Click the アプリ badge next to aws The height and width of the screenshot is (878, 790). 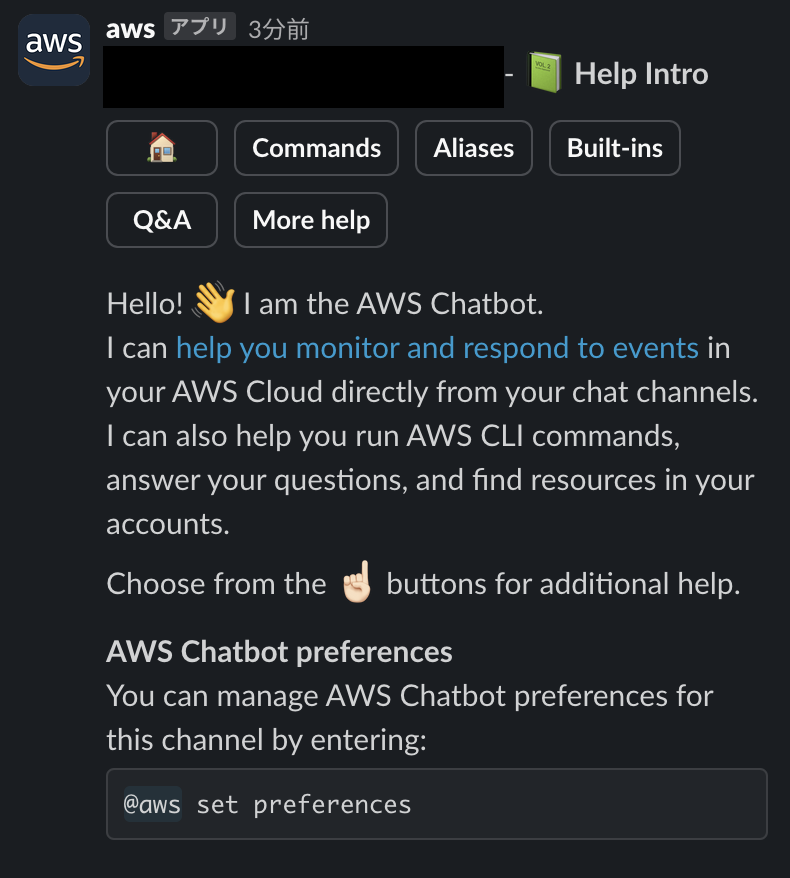(x=200, y=28)
